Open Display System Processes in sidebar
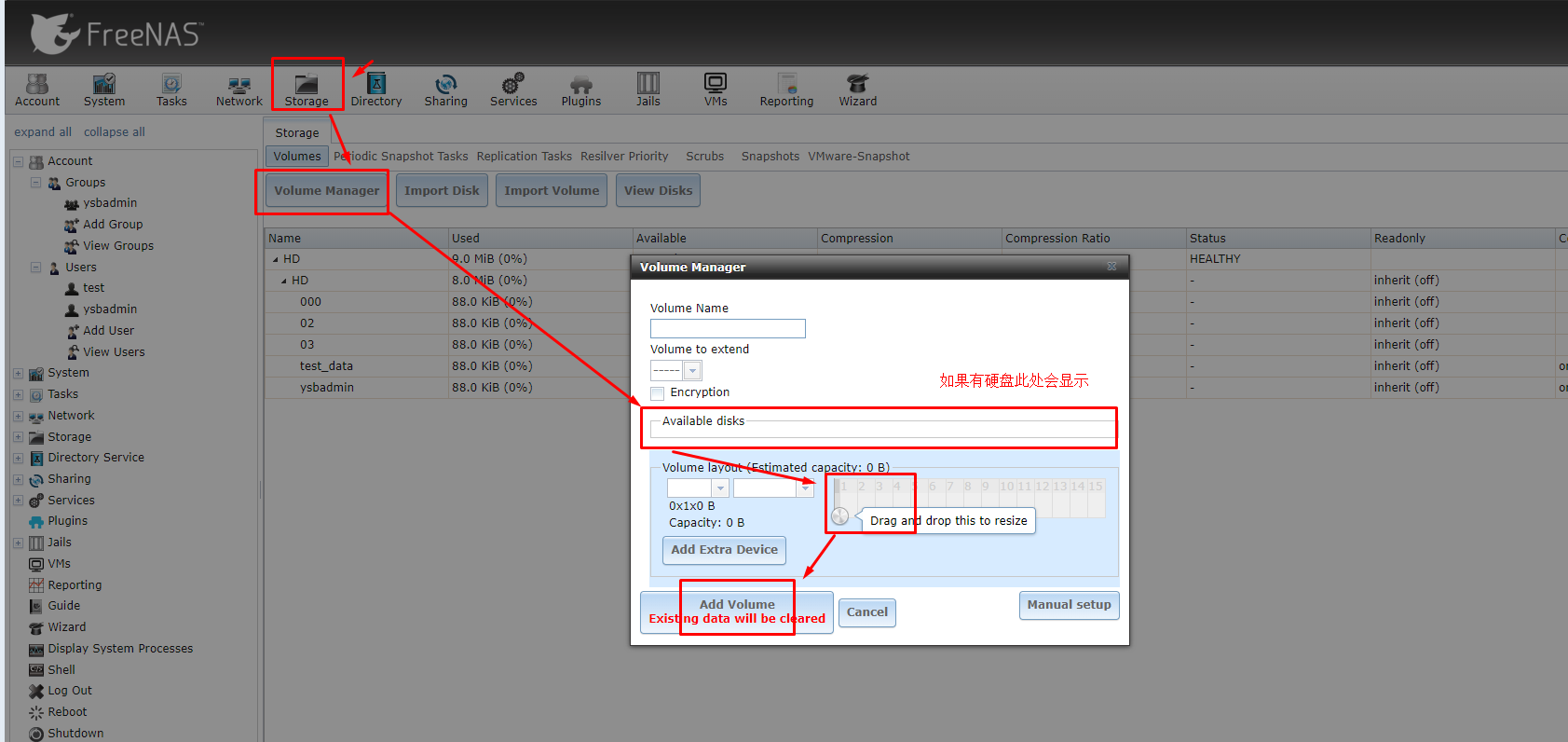The width and height of the screenshot is (1568, 742). (x=120, y=649)
